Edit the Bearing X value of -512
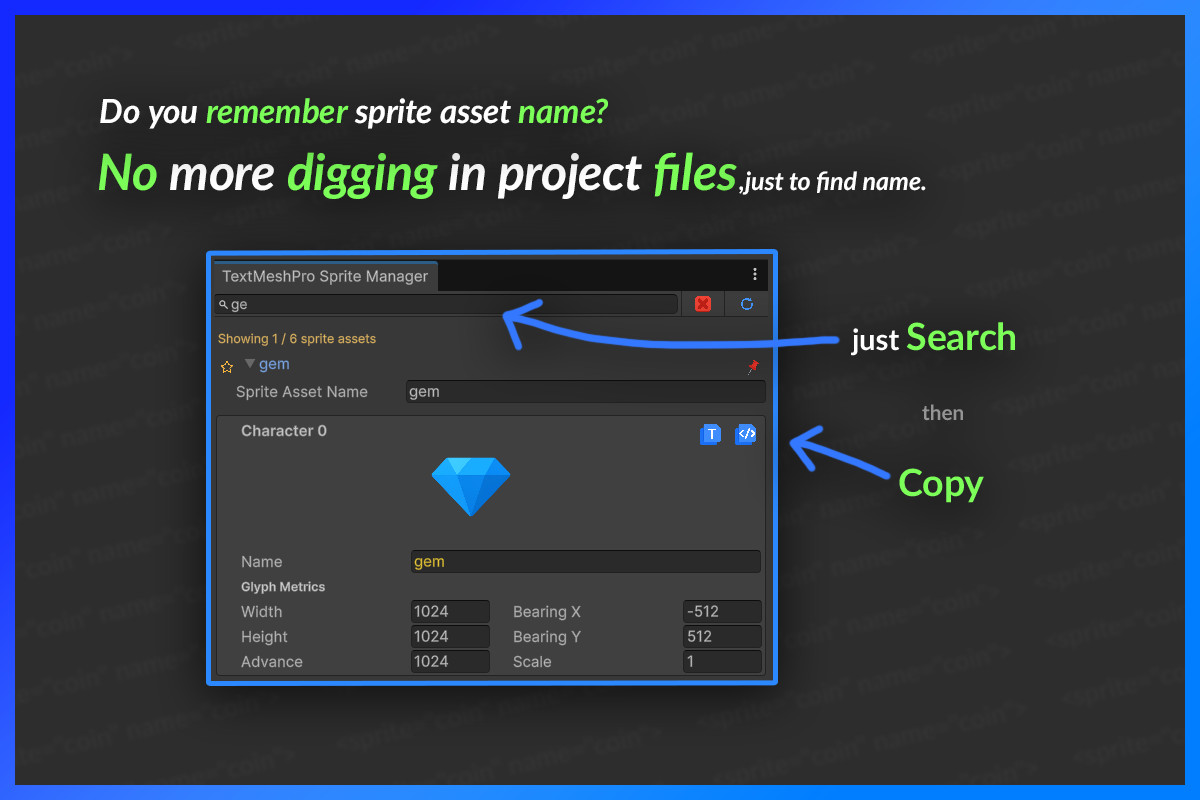The height and width of the screenshot is (800, 1200). pyautogui.click(x=722, y=611)
